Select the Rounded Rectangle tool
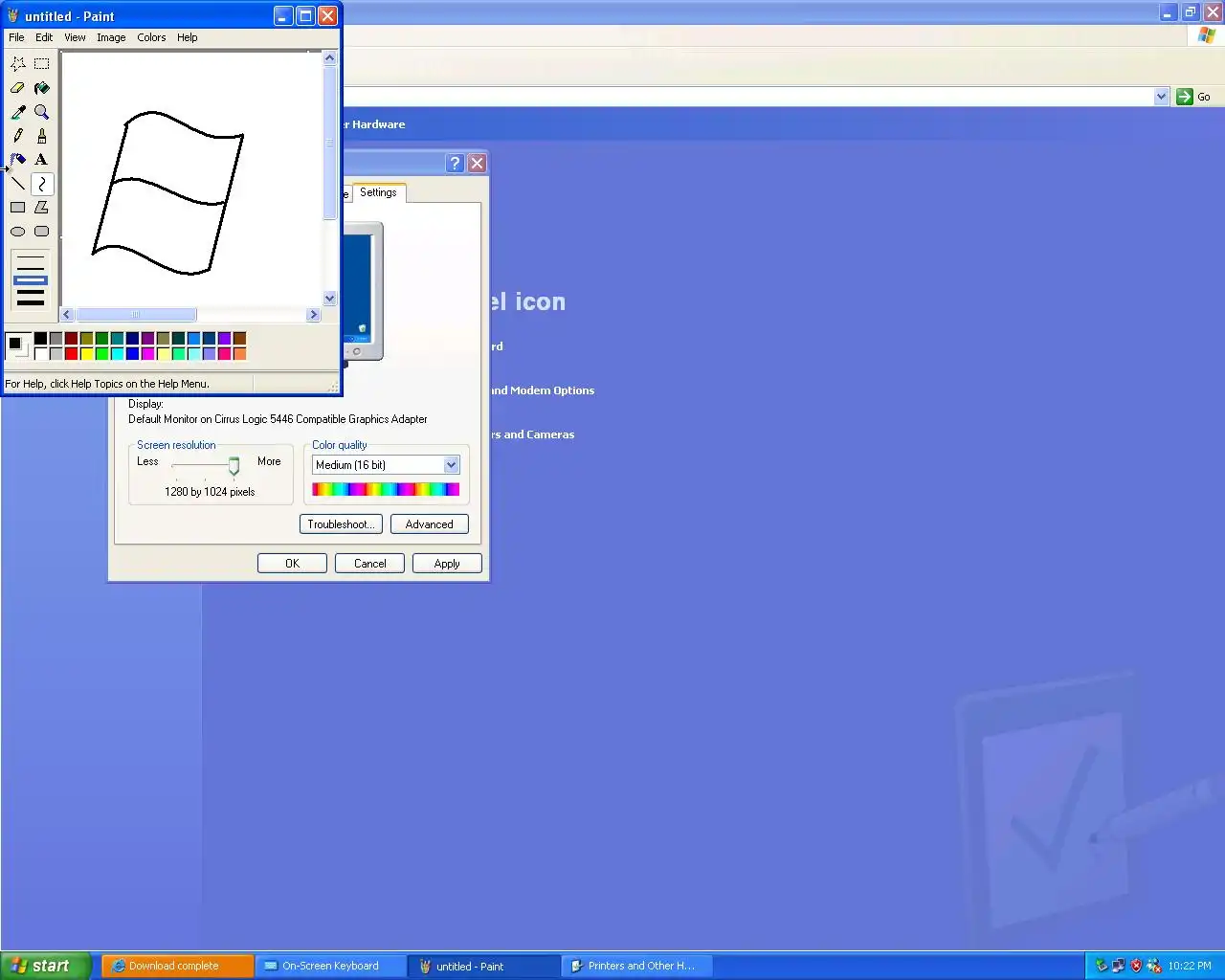1225x980 pixels. [42, 232]
